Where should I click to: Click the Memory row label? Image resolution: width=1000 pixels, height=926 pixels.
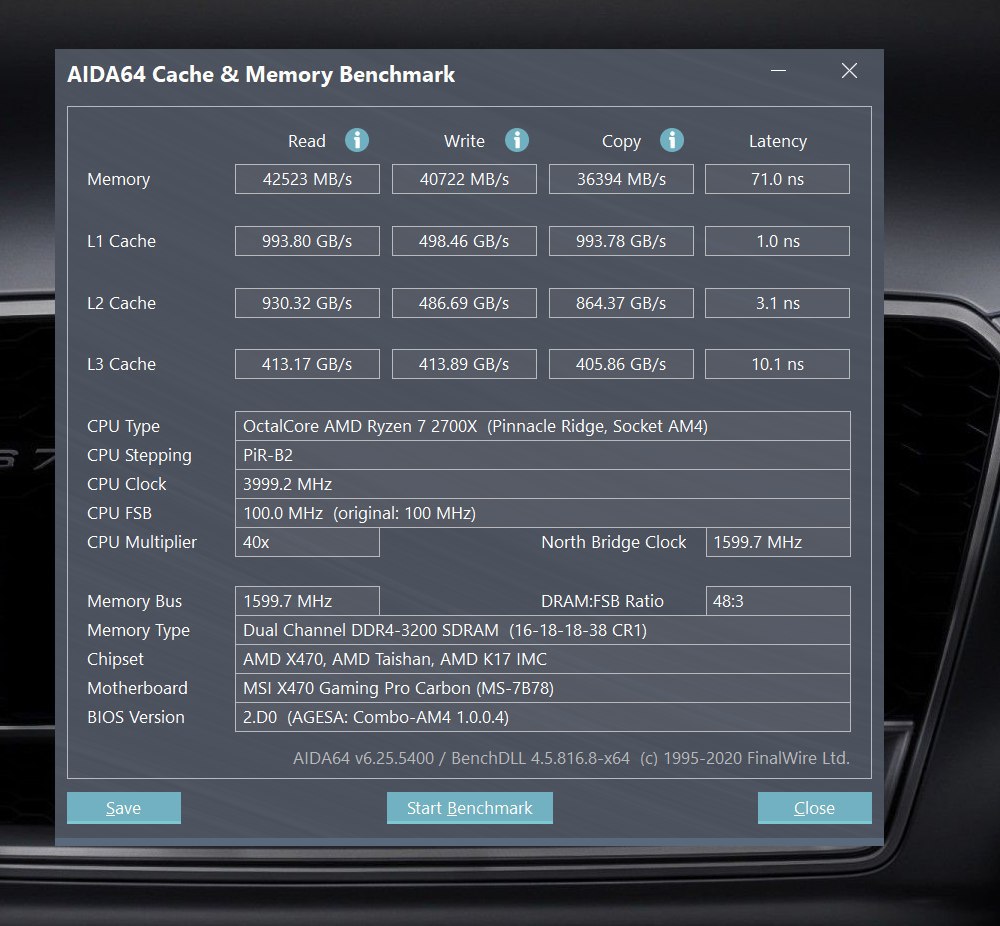tap(119, 180)
